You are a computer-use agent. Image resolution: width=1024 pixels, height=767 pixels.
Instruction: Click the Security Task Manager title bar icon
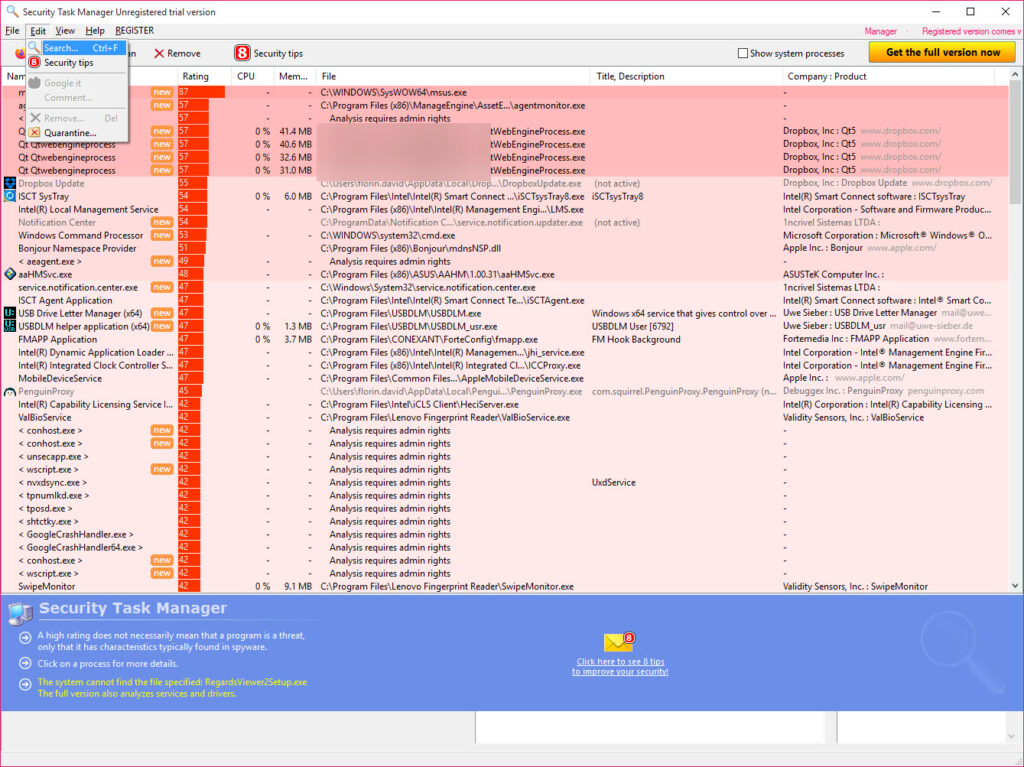pos(12,11)
